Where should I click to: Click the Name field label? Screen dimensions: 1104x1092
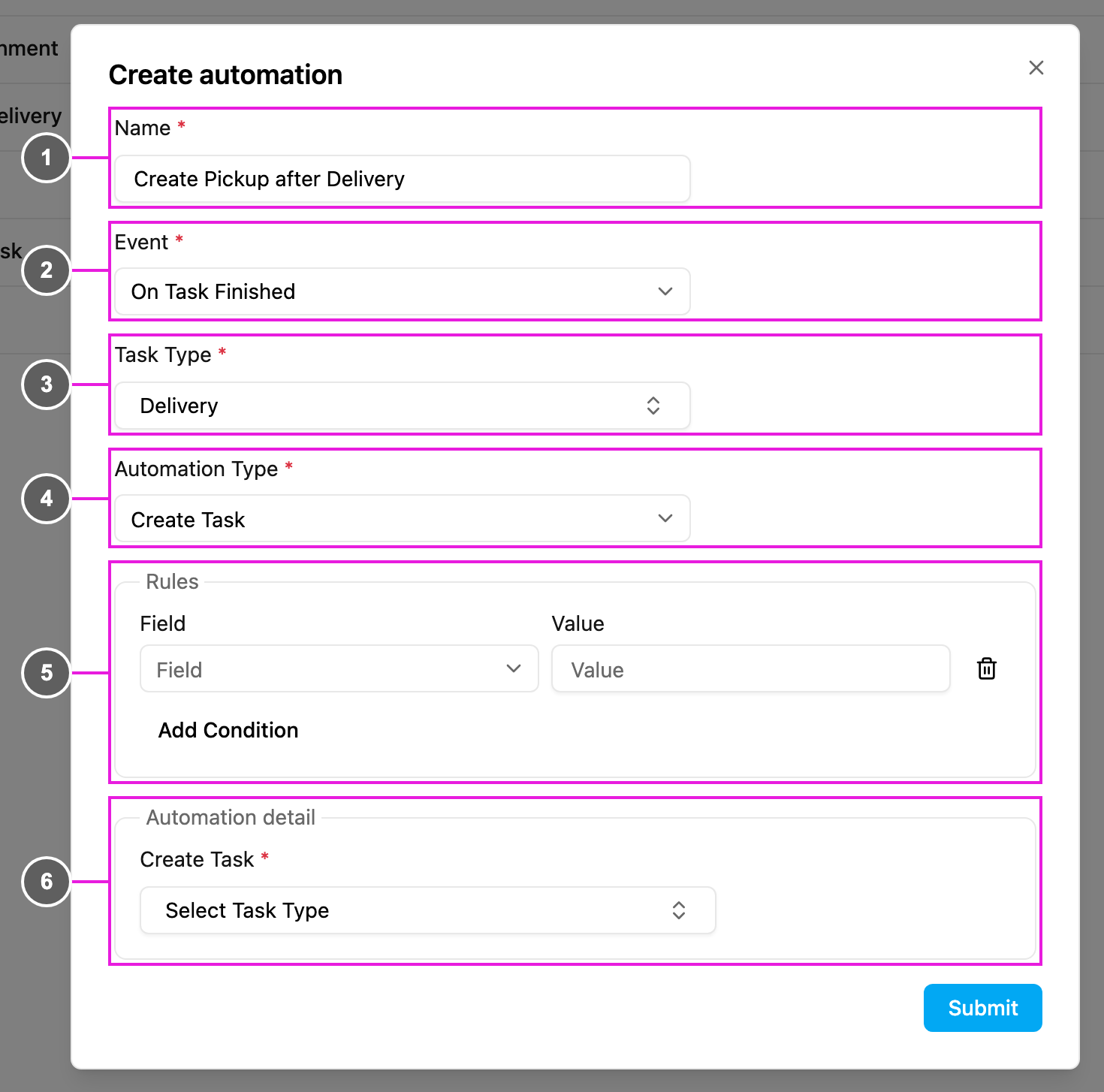coord(143,128)
